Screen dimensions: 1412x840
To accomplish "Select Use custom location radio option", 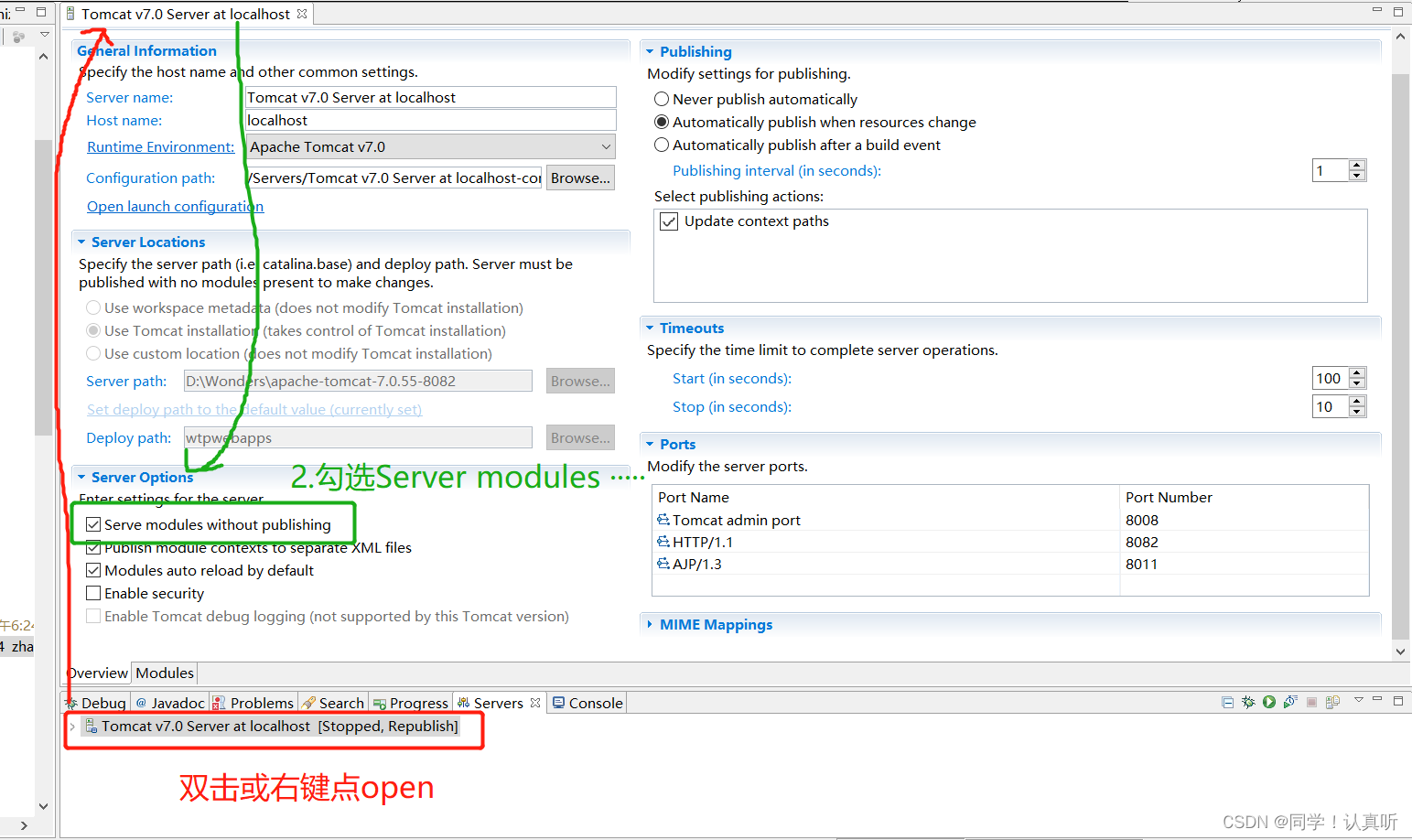I will point(93,353).
